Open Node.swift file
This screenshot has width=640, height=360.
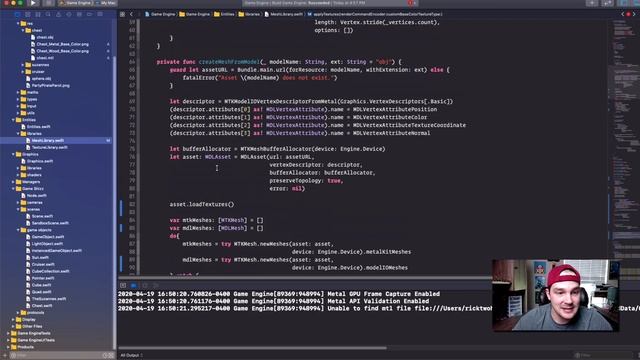[36, 196]
